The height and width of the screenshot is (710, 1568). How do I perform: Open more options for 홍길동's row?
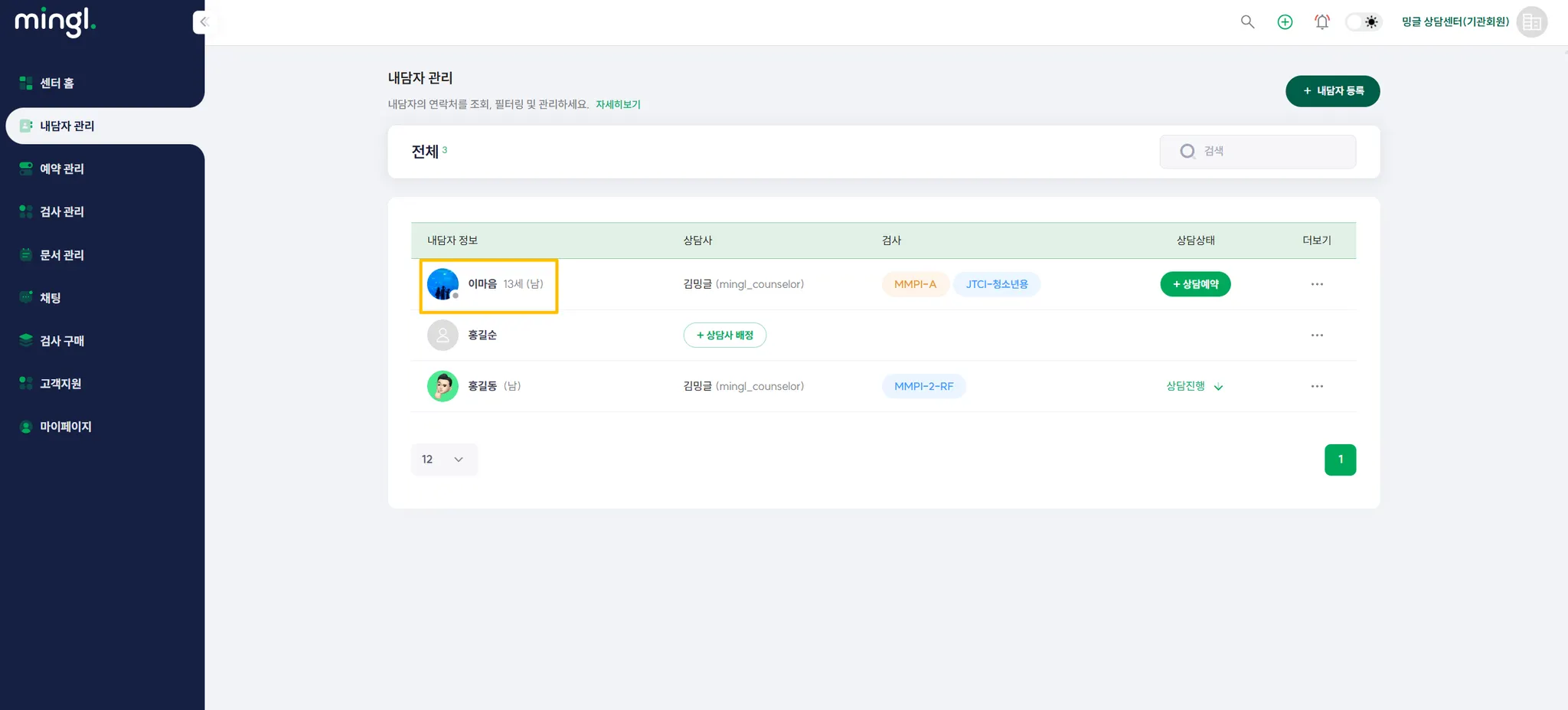pos(1317,386)
